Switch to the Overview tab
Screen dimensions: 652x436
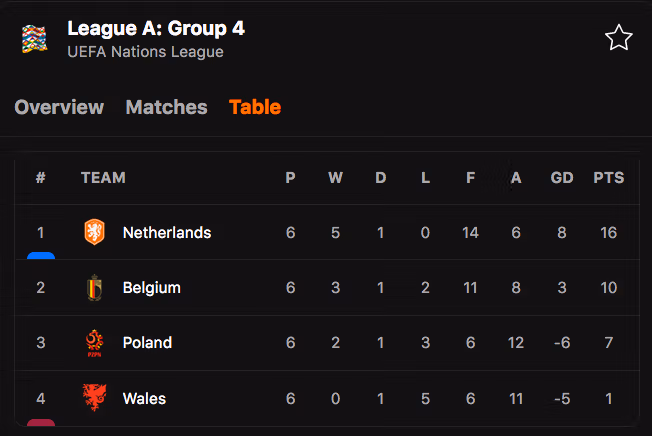point(59,107)
